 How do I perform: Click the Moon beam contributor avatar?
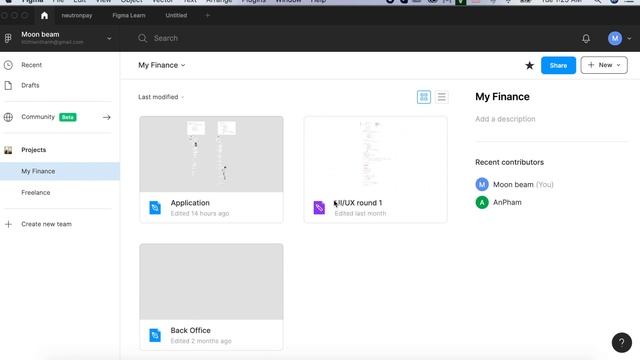(x=482, y=184)
